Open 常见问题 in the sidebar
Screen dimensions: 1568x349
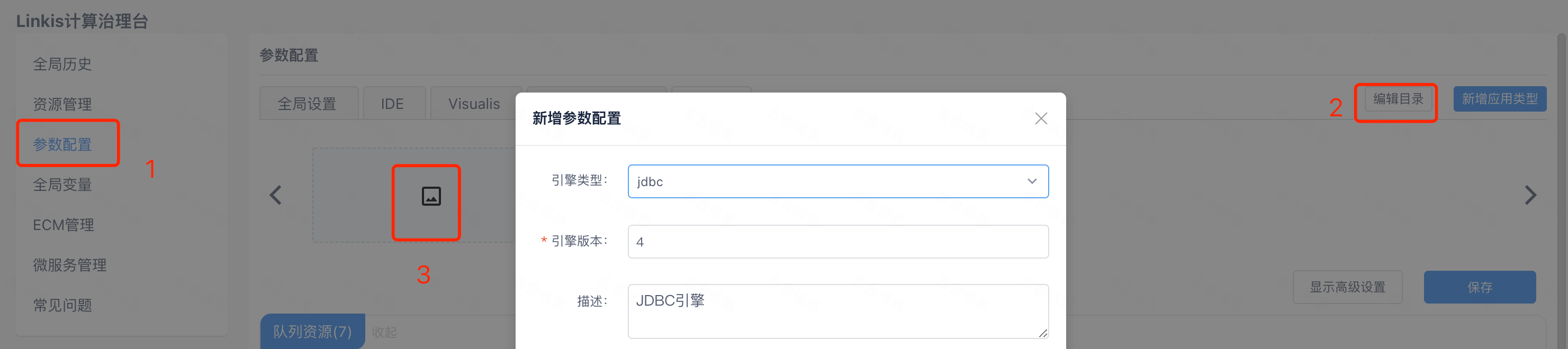coord(62,305)
